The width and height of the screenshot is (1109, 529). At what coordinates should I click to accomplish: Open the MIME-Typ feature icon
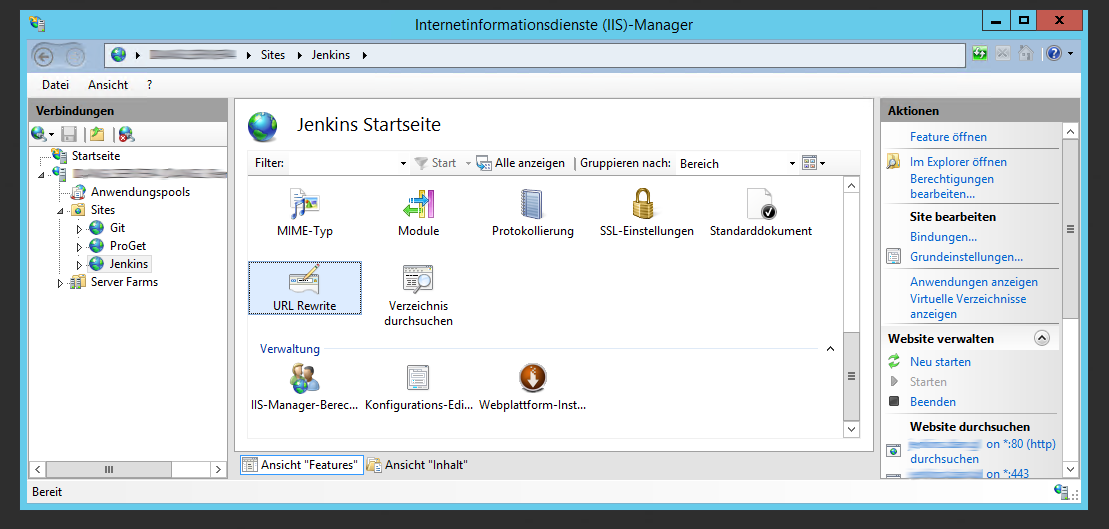tap(305, 205)
